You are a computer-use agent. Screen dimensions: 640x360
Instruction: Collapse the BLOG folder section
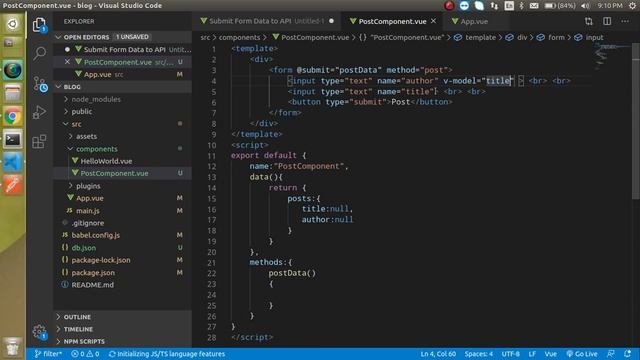tap(58, 87)
